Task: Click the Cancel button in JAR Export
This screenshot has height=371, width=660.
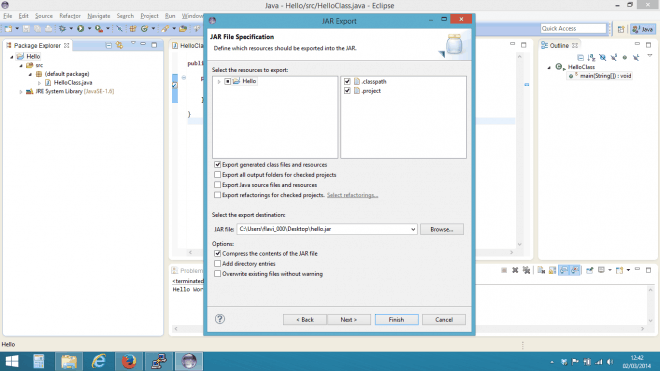Action: [444, 320]
